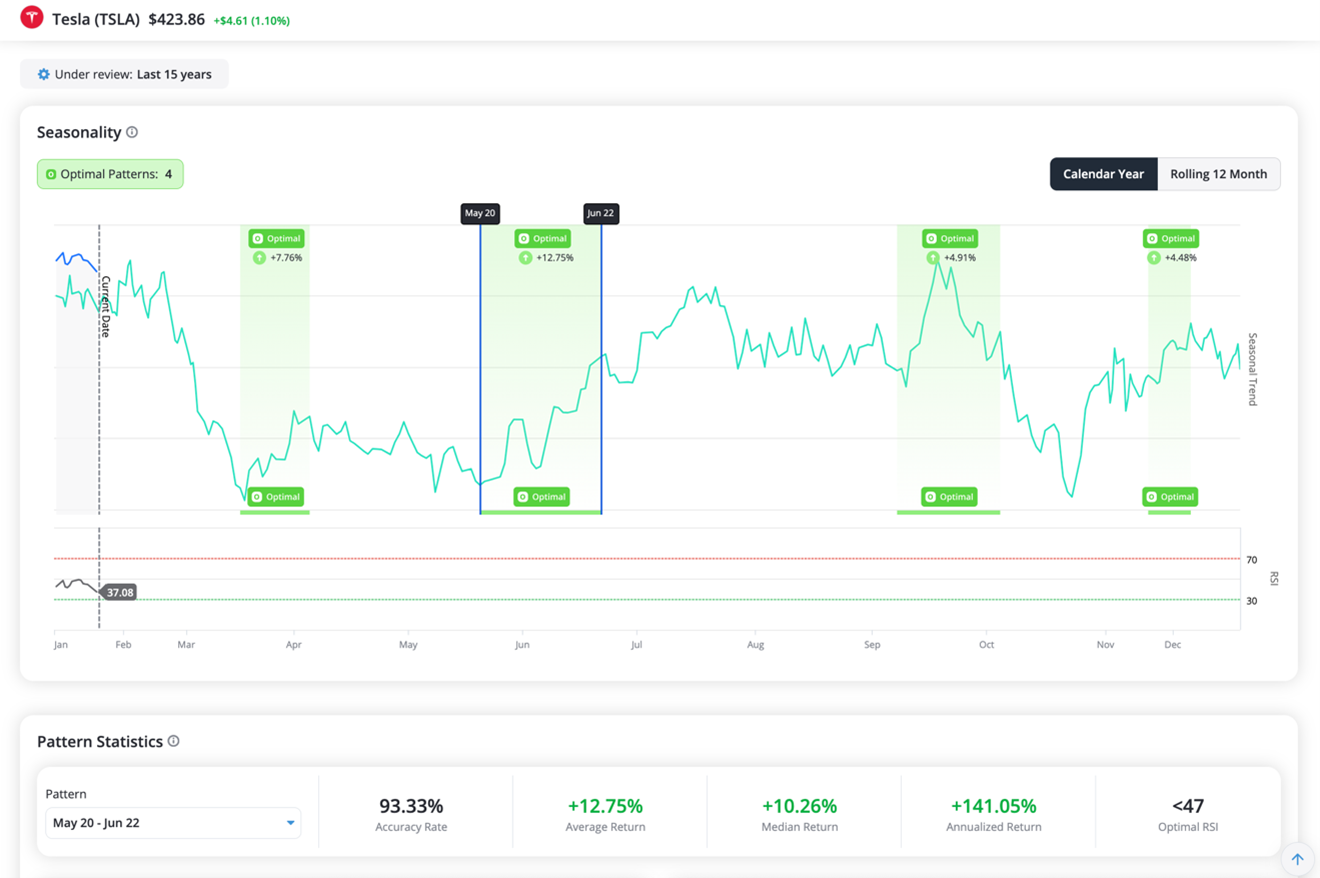Click the Seasonality info icon
This screenshot has width=1320, height=878.
point(132,132)
